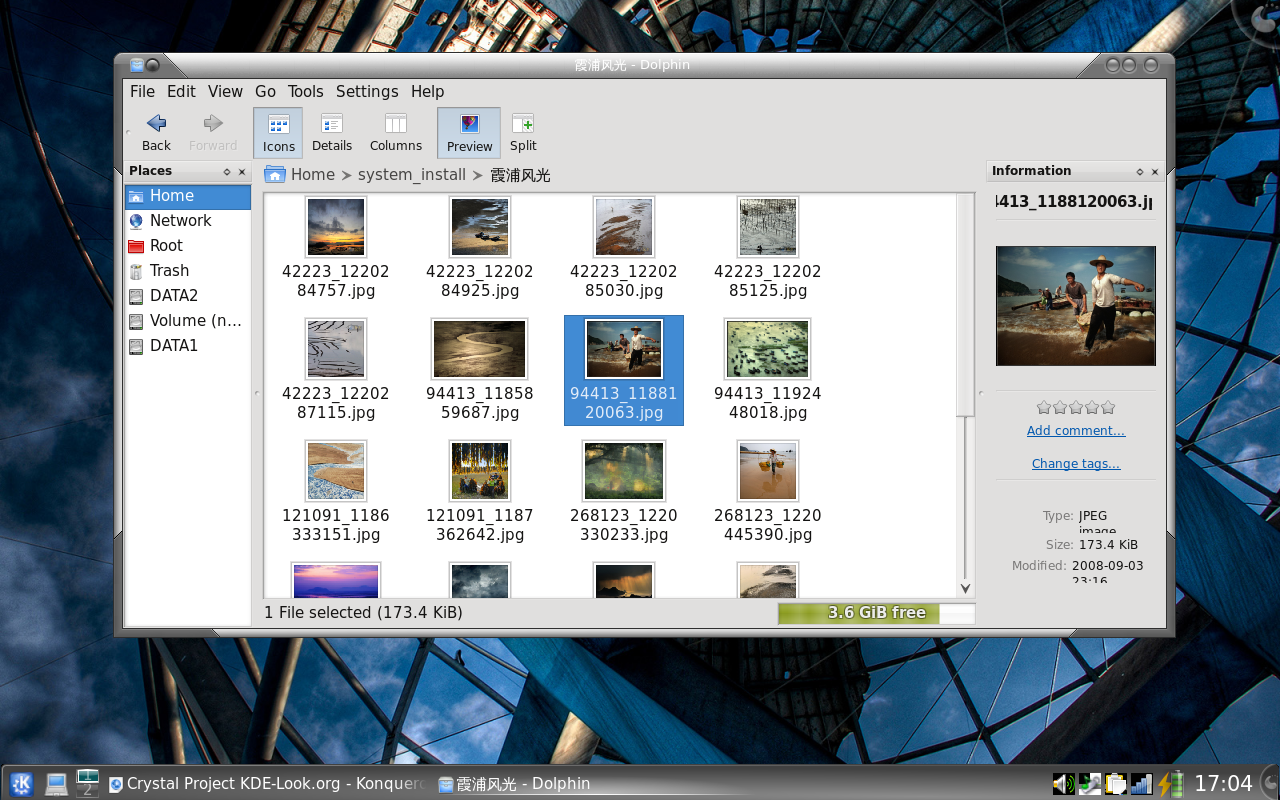Toggle the Preview button

(469, 133)
